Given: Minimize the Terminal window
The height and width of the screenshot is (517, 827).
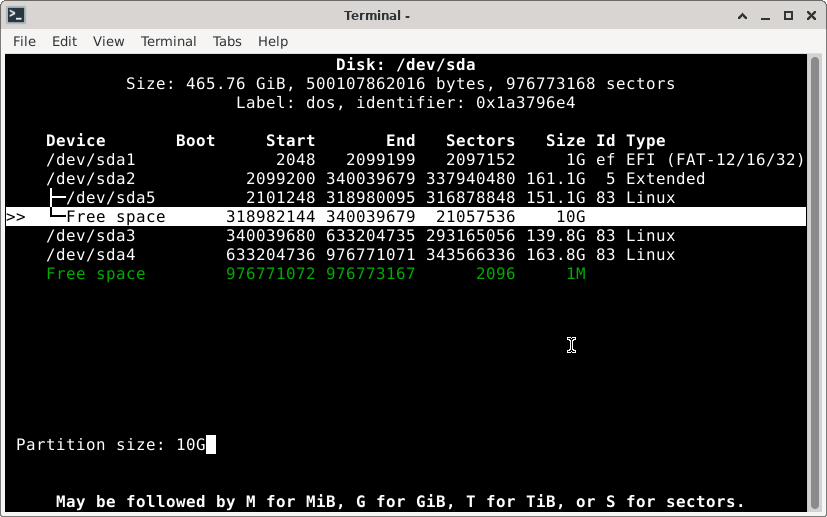Looking at the screenshot, I should click(x=765, y=15).
